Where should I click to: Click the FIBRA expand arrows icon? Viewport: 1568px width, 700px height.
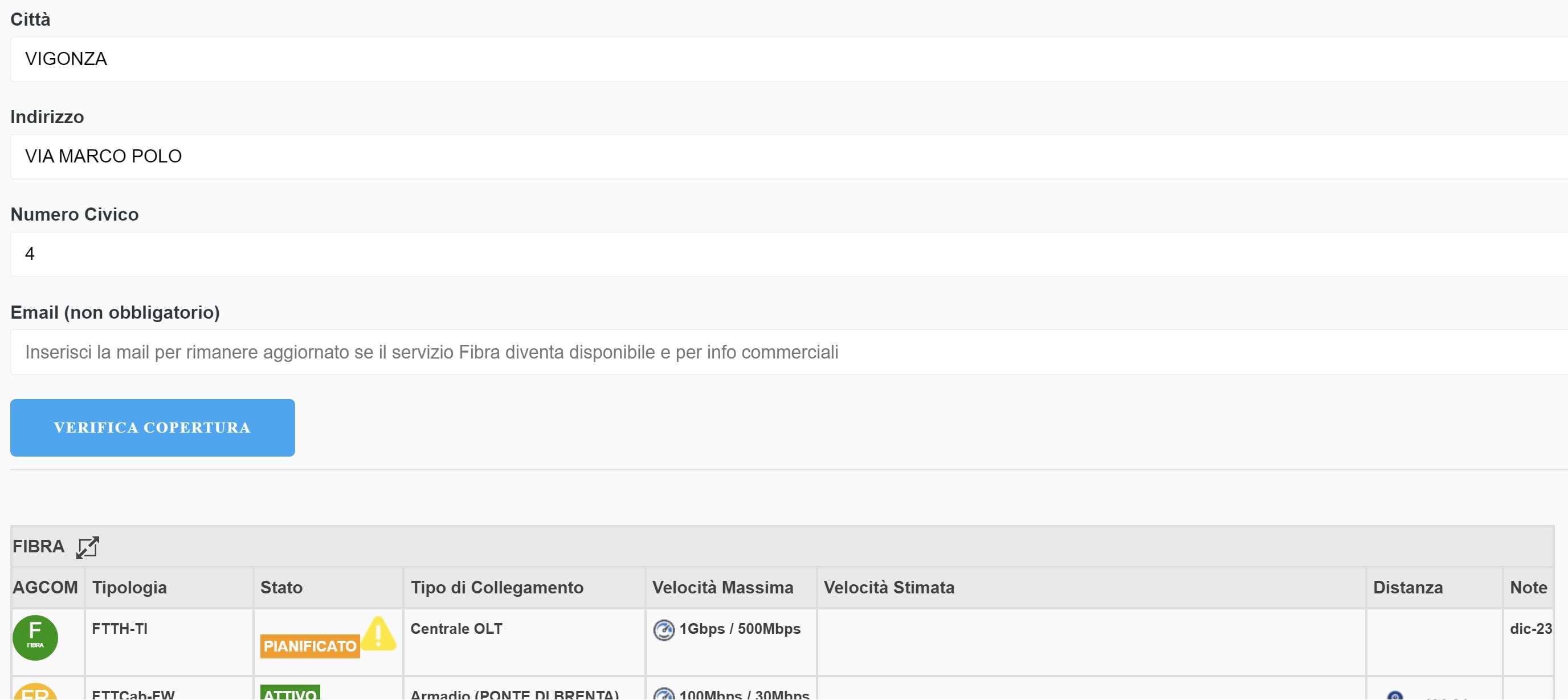pyautogui.click(x=87, y=547)
